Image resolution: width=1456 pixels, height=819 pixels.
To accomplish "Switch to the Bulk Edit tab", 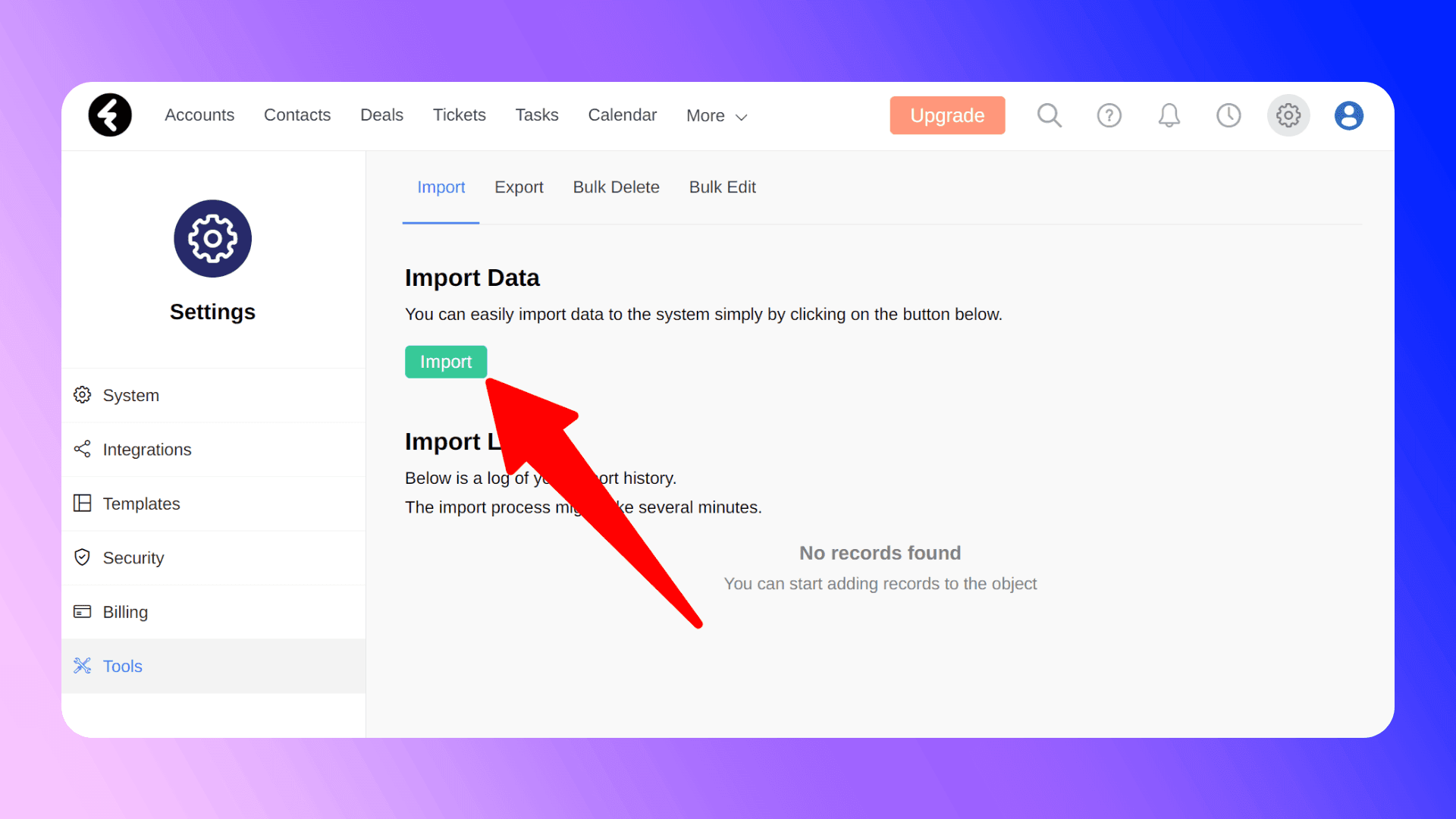I will [723, 187].
